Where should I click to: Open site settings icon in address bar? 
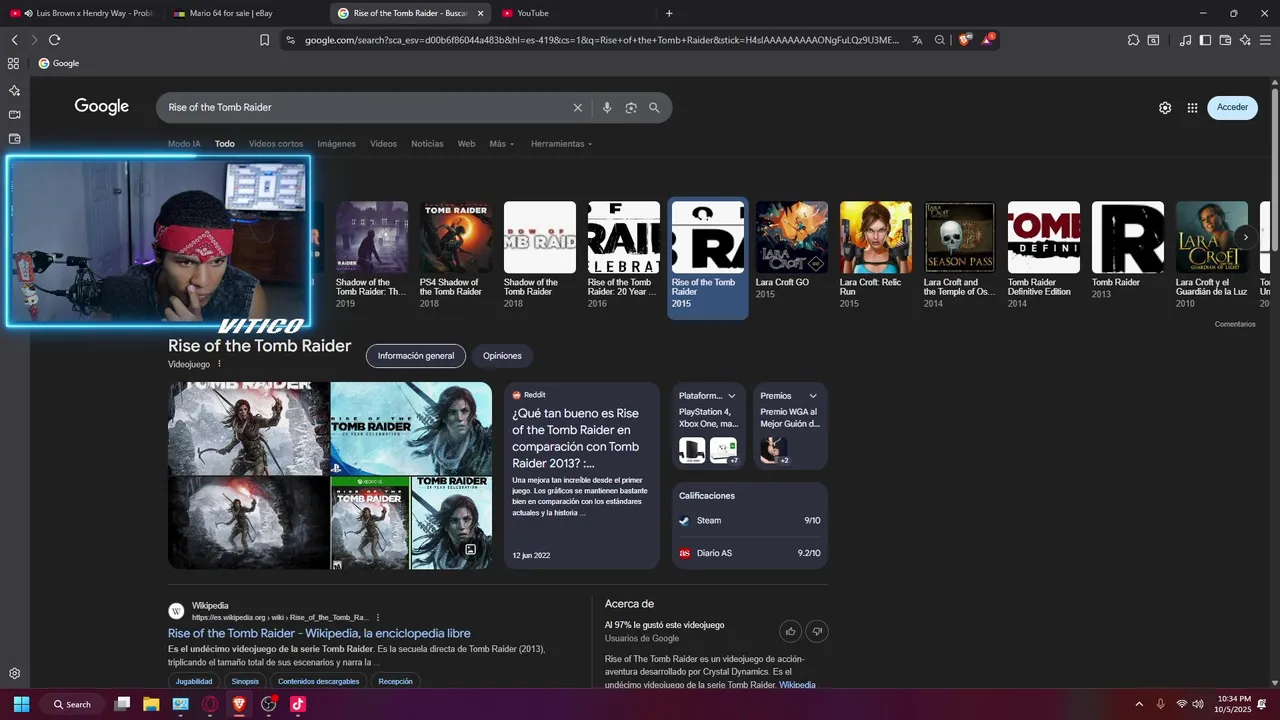[290, 40]
